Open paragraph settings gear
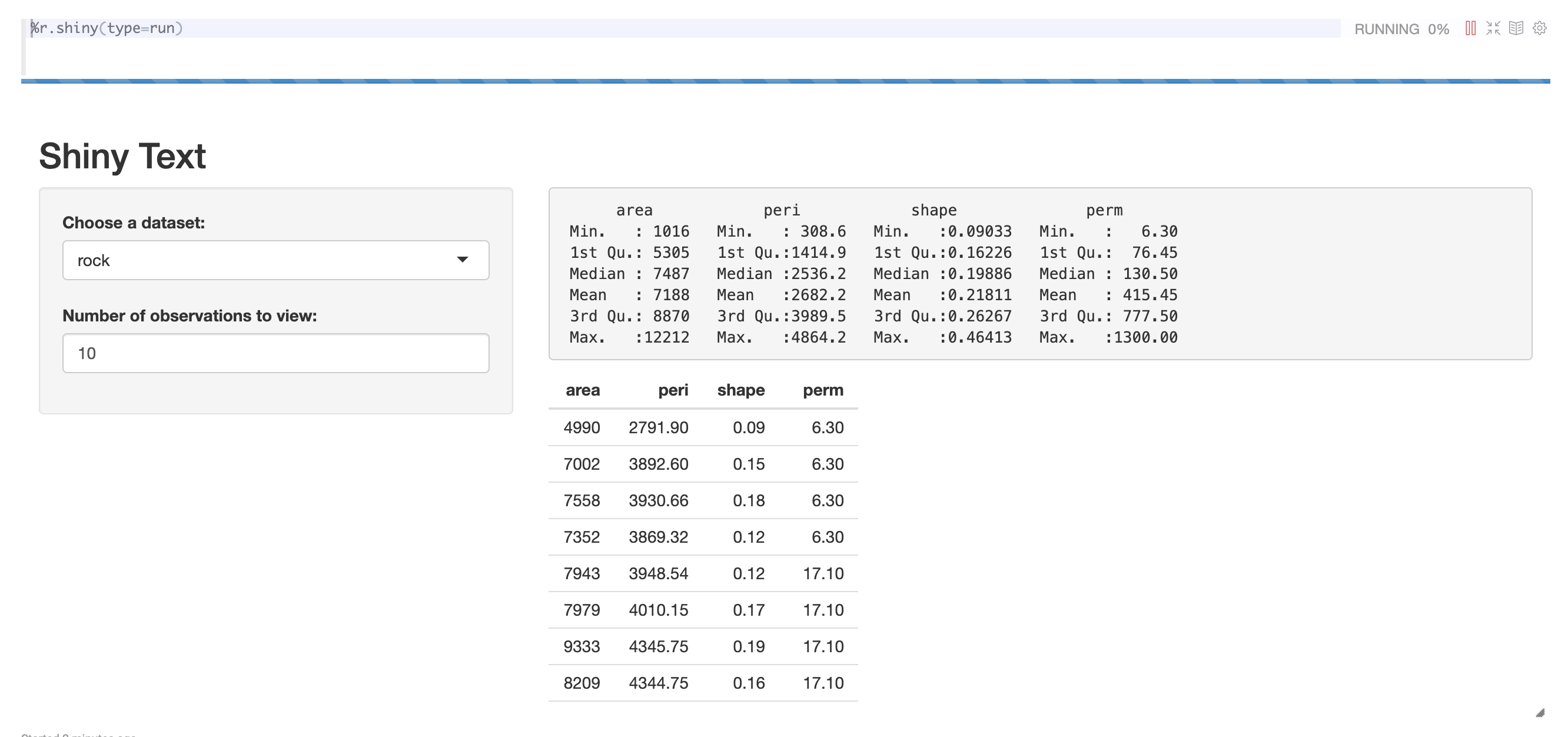The height and width of the screenshot is (737, 1568). pos(1539,29)
